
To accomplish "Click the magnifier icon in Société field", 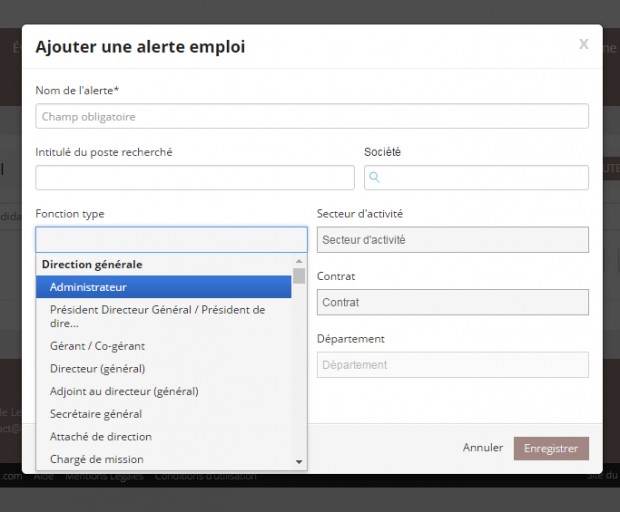I will point(374,177).
